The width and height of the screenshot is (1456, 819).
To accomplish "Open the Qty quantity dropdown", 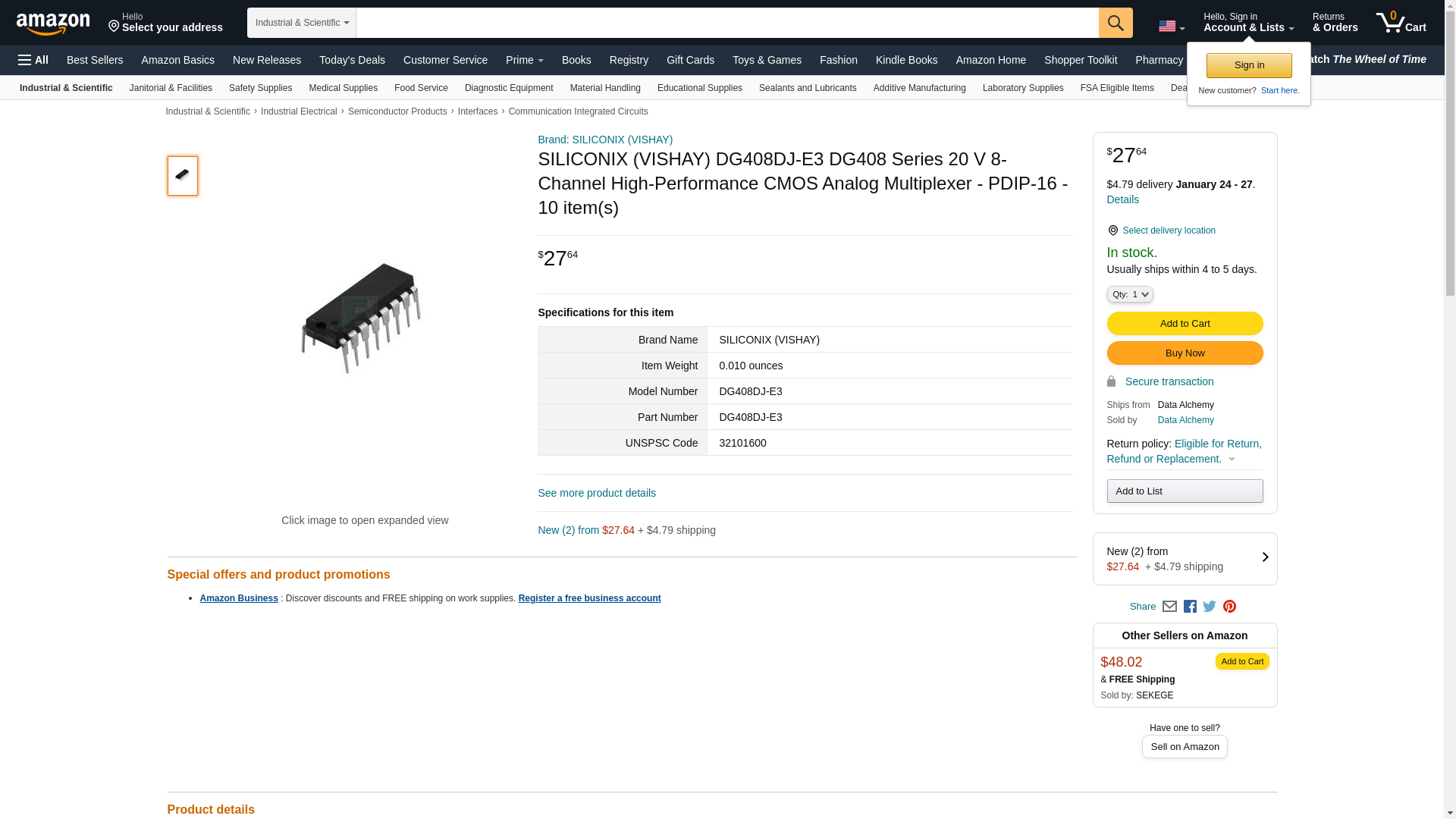I will click(1130, 294).
